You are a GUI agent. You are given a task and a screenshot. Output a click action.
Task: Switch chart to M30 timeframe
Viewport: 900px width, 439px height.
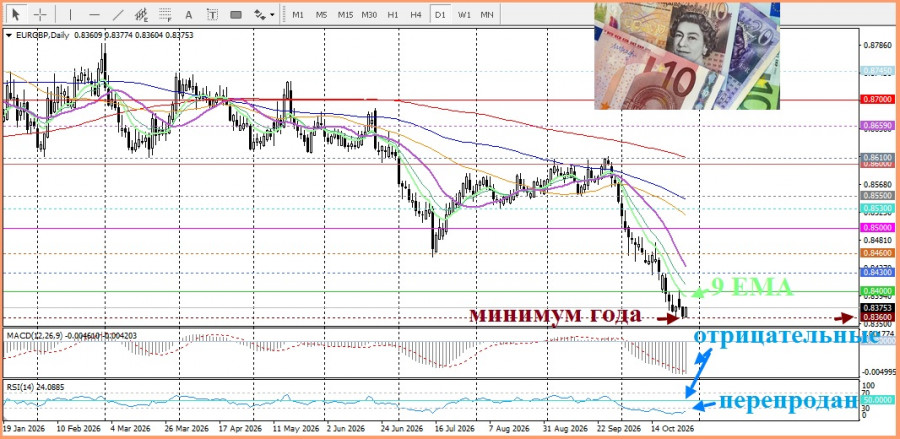[x=369, y=14]
